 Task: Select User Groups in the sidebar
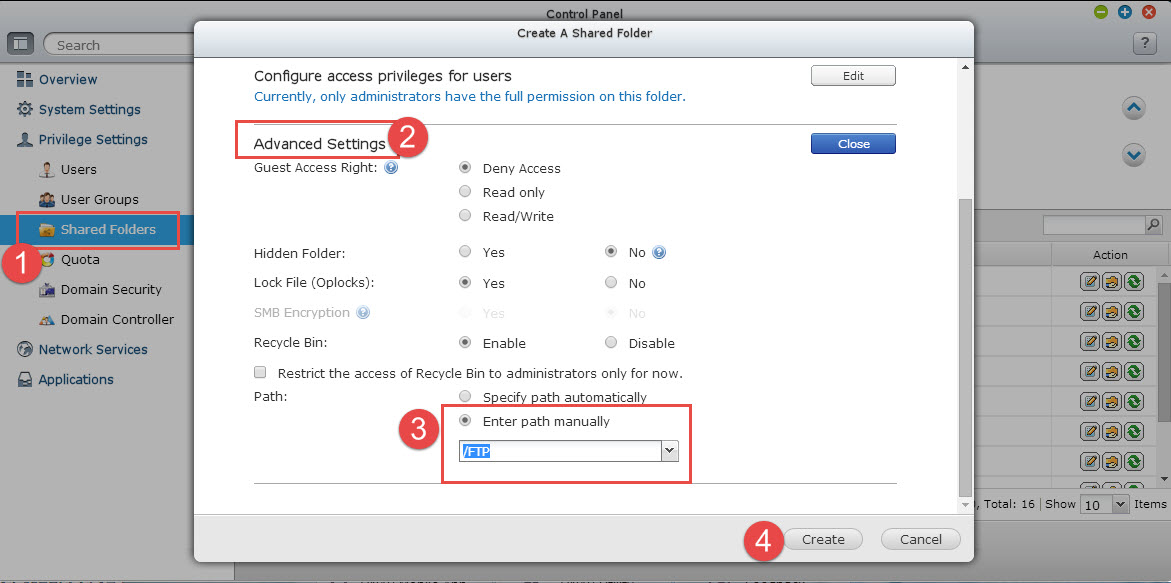coord(99,199)
